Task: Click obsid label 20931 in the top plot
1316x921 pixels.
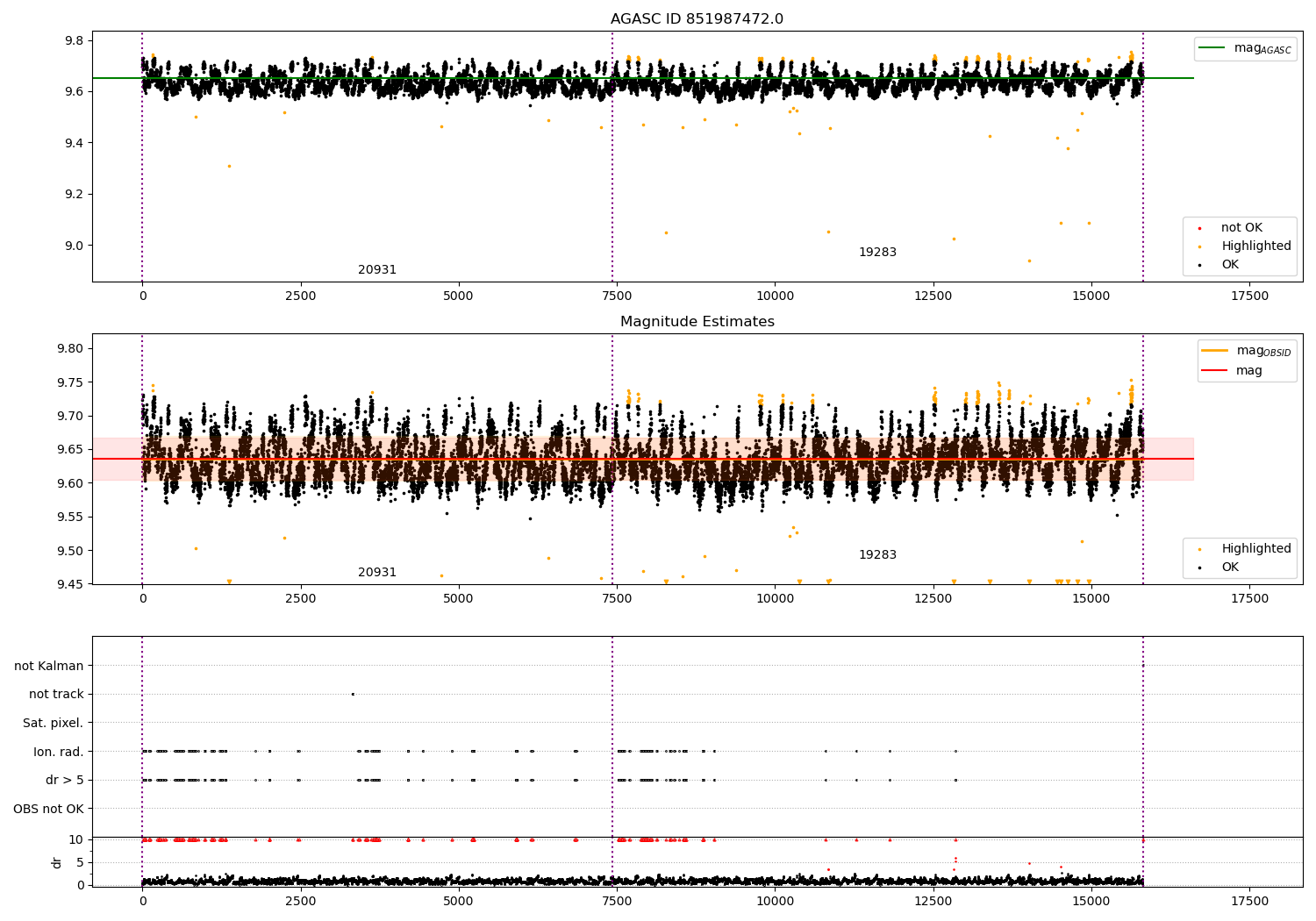Action: (377, 270)
